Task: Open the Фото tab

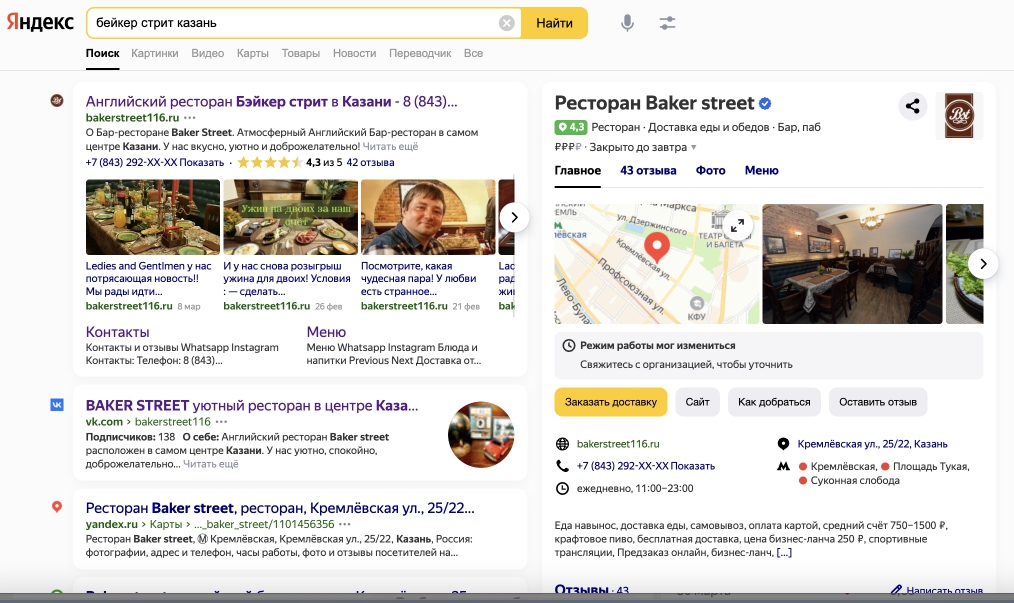Action: [x=710, y=171]
